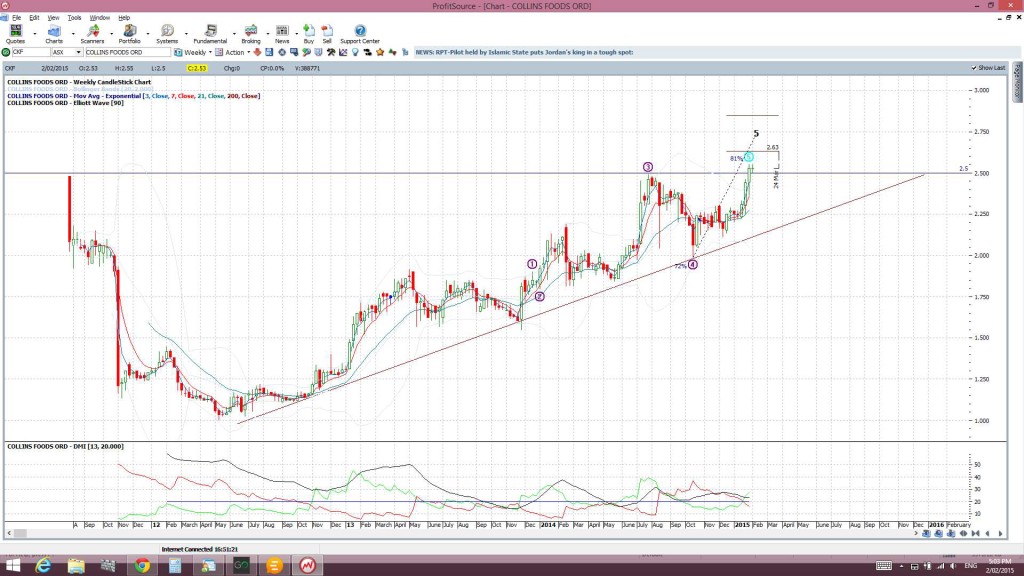Click the chart scroll right triangle
The height and width of the screenshot is (576, 1024).
(1000, 534)
